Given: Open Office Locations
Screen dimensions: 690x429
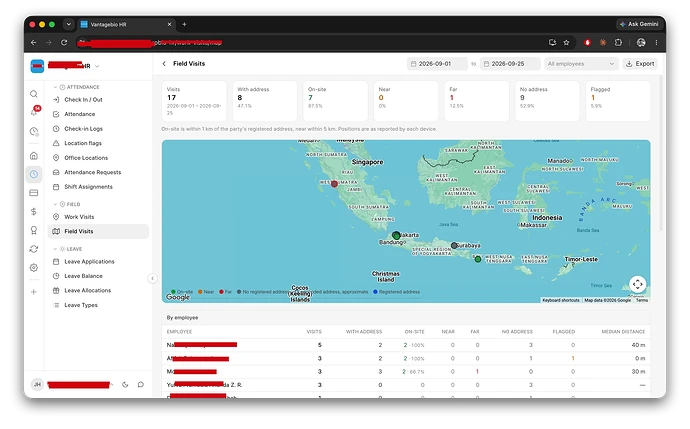Looking at the screenshot, I should (98, 158).
